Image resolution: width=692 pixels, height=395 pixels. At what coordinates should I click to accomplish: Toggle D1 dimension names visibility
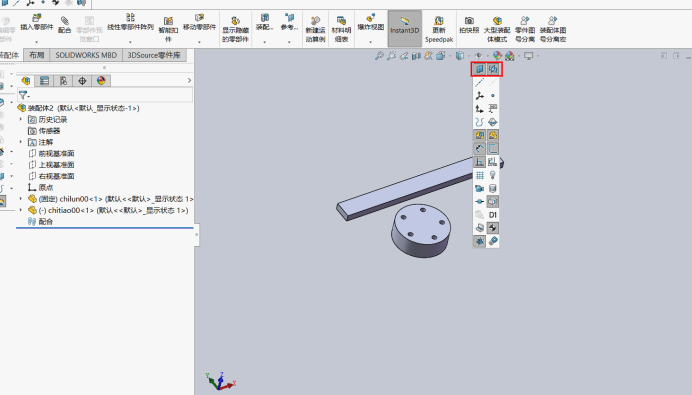pyautogui.click(x=493, y=215)
